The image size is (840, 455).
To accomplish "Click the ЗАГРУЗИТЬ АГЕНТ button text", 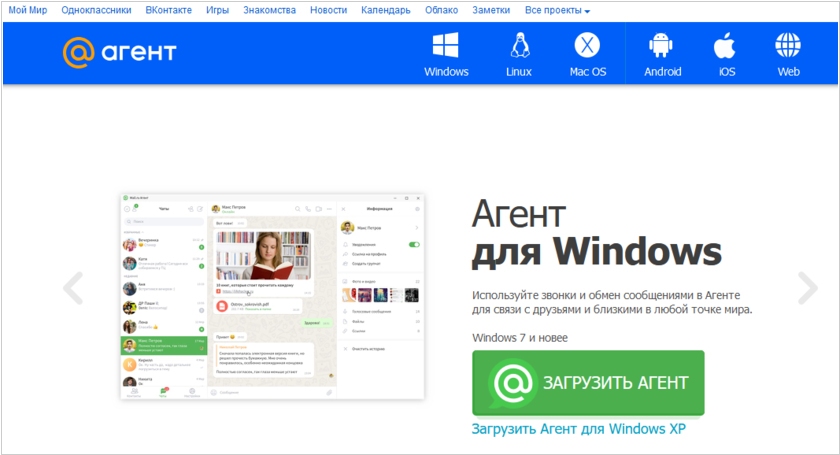I will tap(616, 383).
